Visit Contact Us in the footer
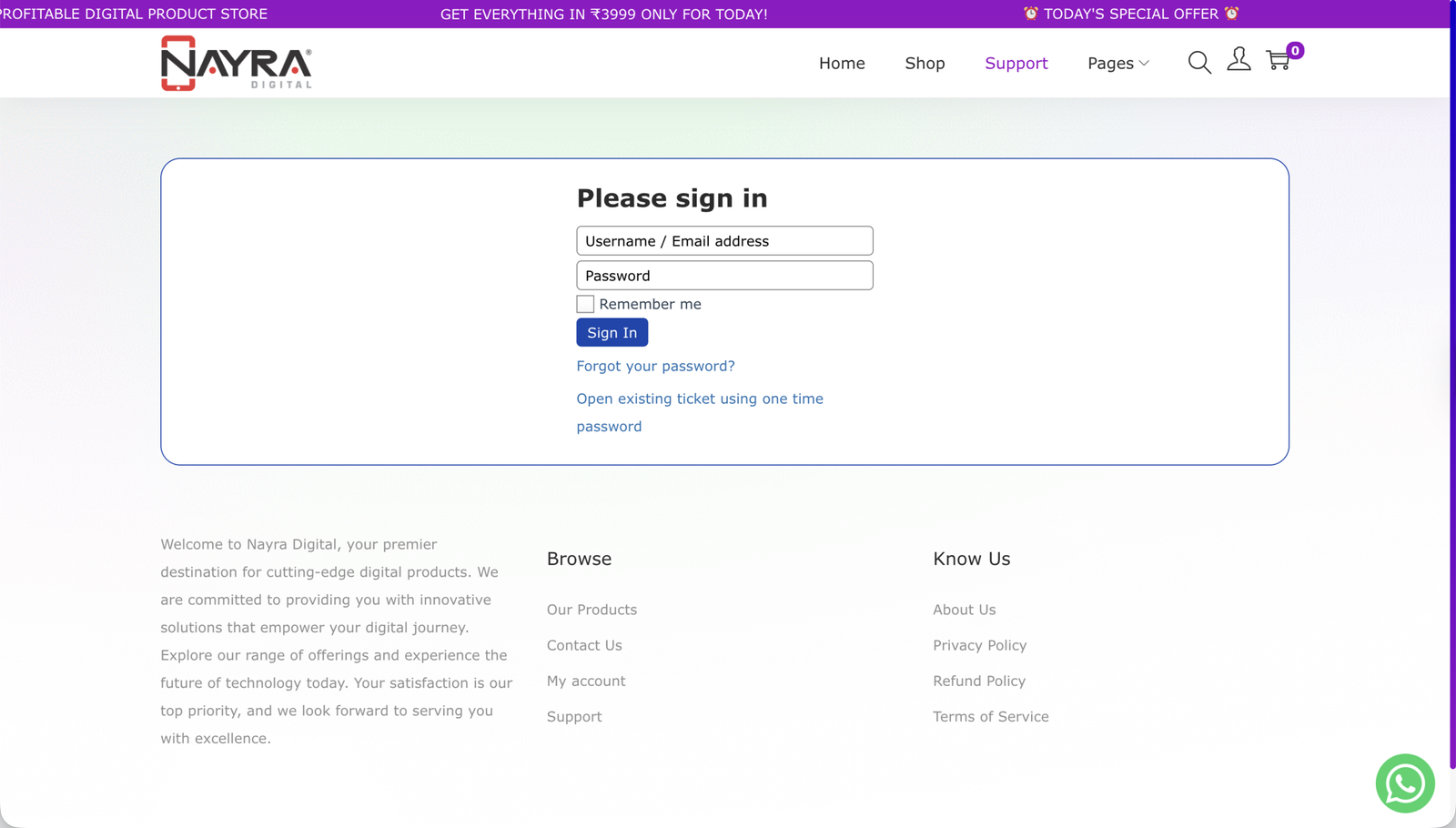Image resolution: width=1456 pixels, height=828 pixels. [x=584, y=645]
